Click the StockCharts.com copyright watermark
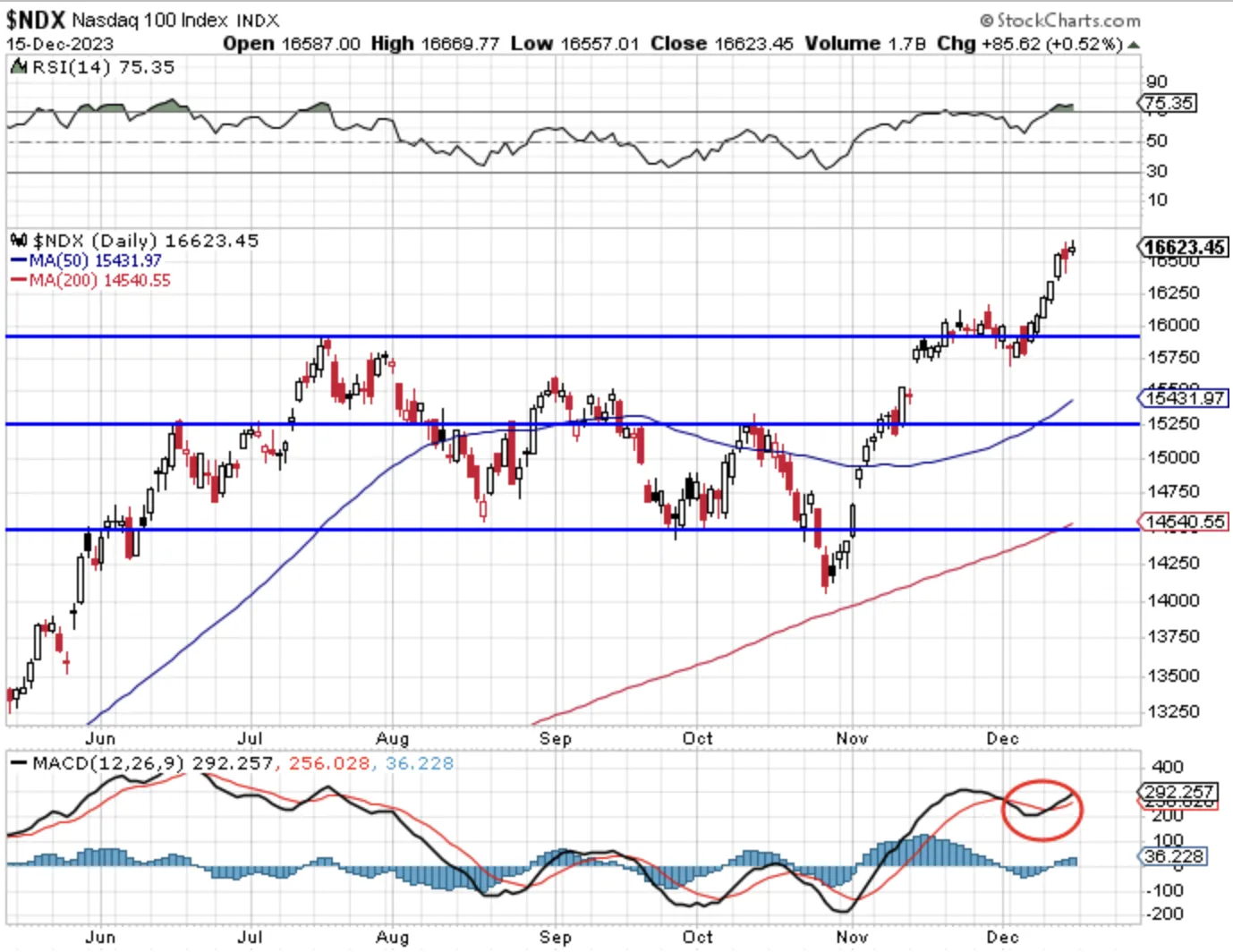The height and width of the screenshot is (952, 1233). [1060, 20]
